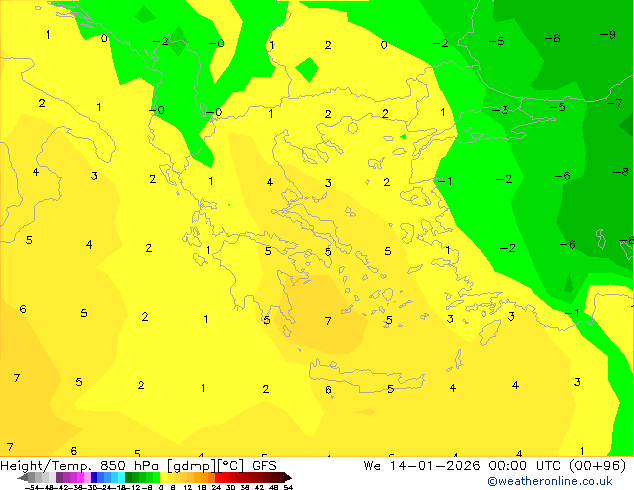Click the "-3" temperature value on the map

pyautogui.click(x=500, y=110)
